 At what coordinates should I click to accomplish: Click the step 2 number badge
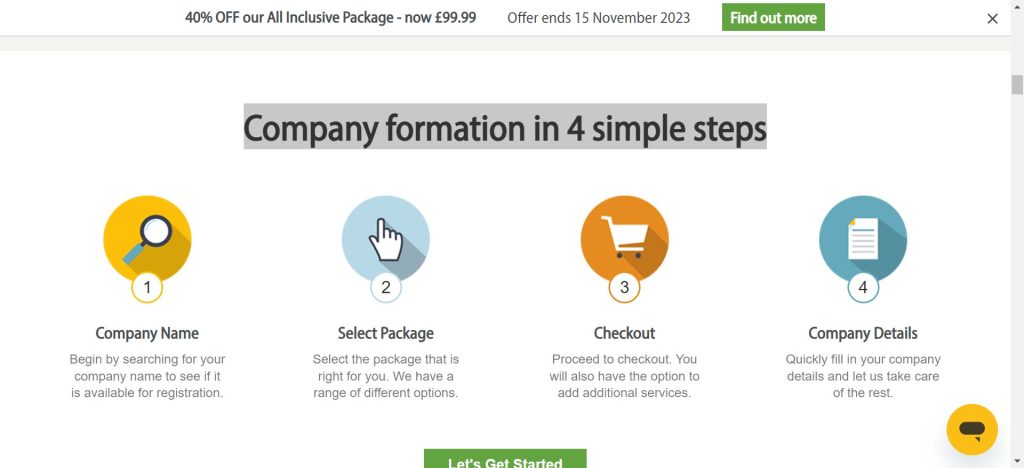[x=386, y=288]
